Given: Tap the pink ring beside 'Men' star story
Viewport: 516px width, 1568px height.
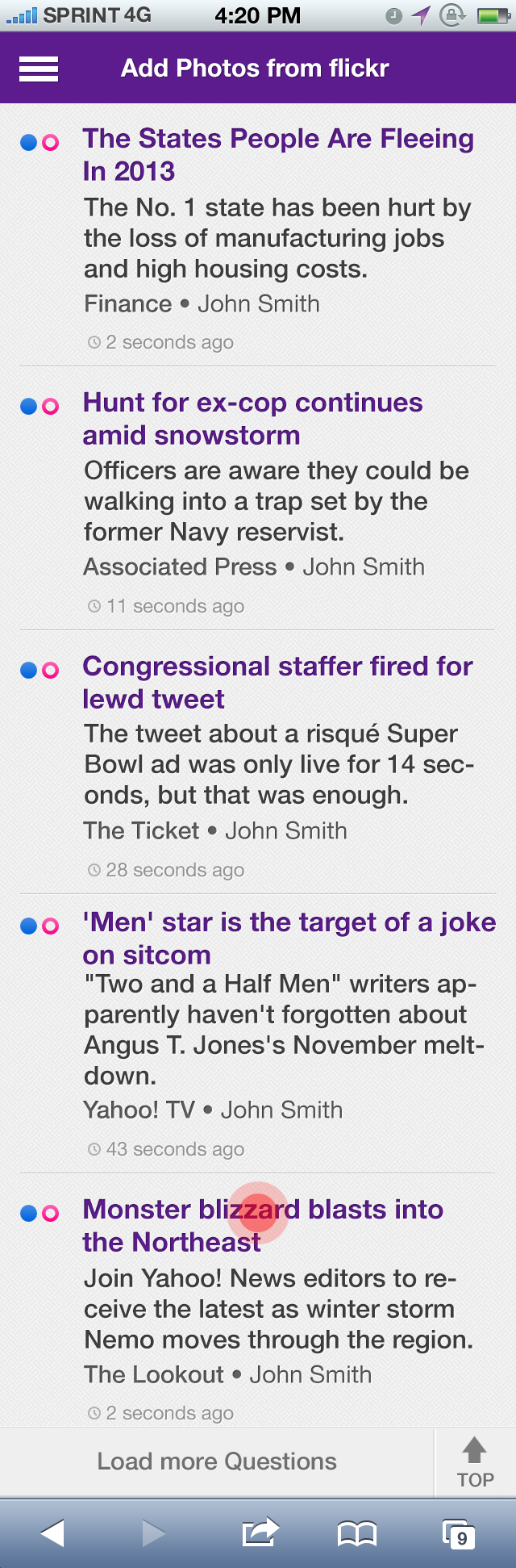Looking at the screenshot, I should pos(50,926).
